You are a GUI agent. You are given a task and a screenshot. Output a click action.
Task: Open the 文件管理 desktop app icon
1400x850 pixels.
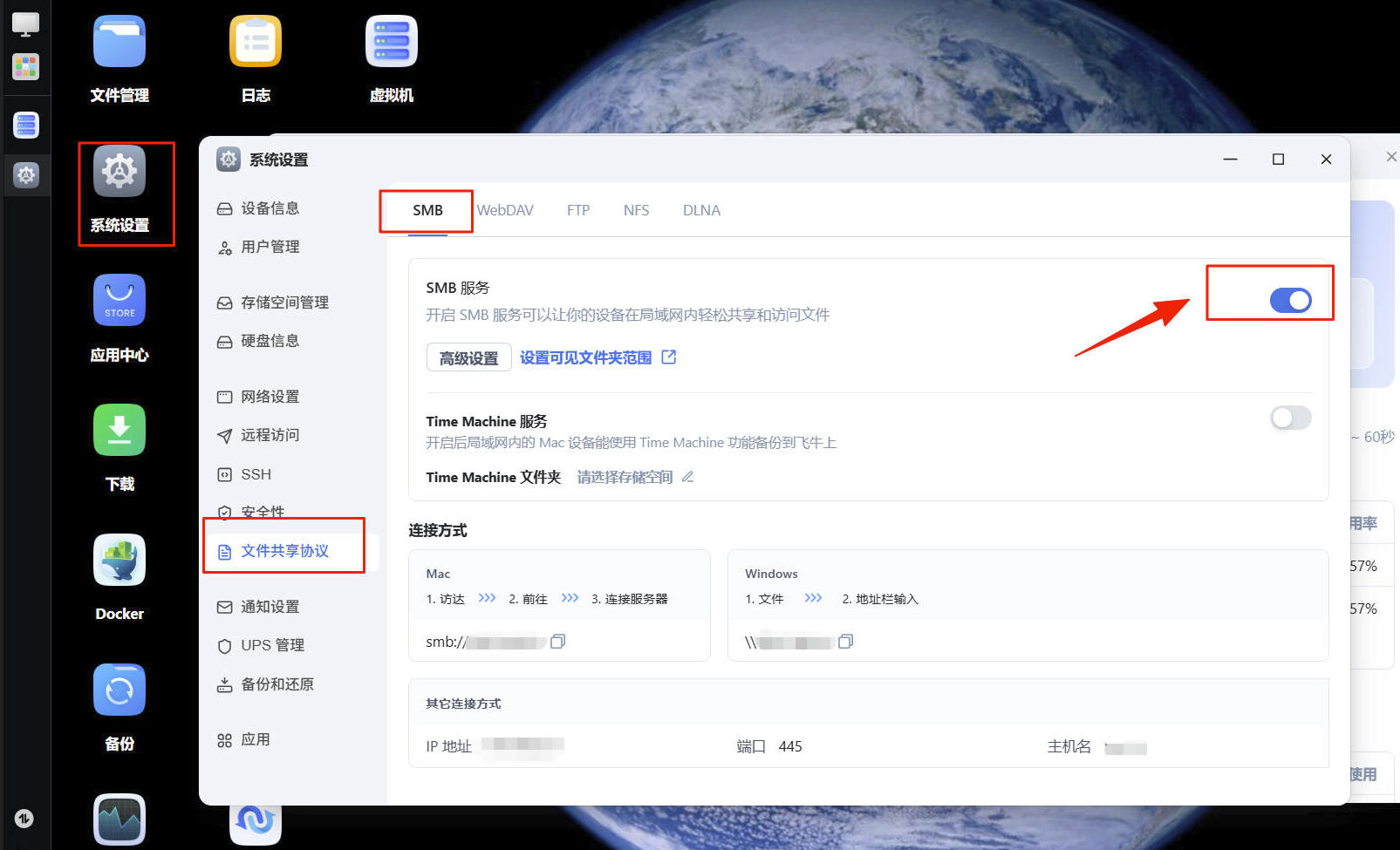[x=120, y=44]
